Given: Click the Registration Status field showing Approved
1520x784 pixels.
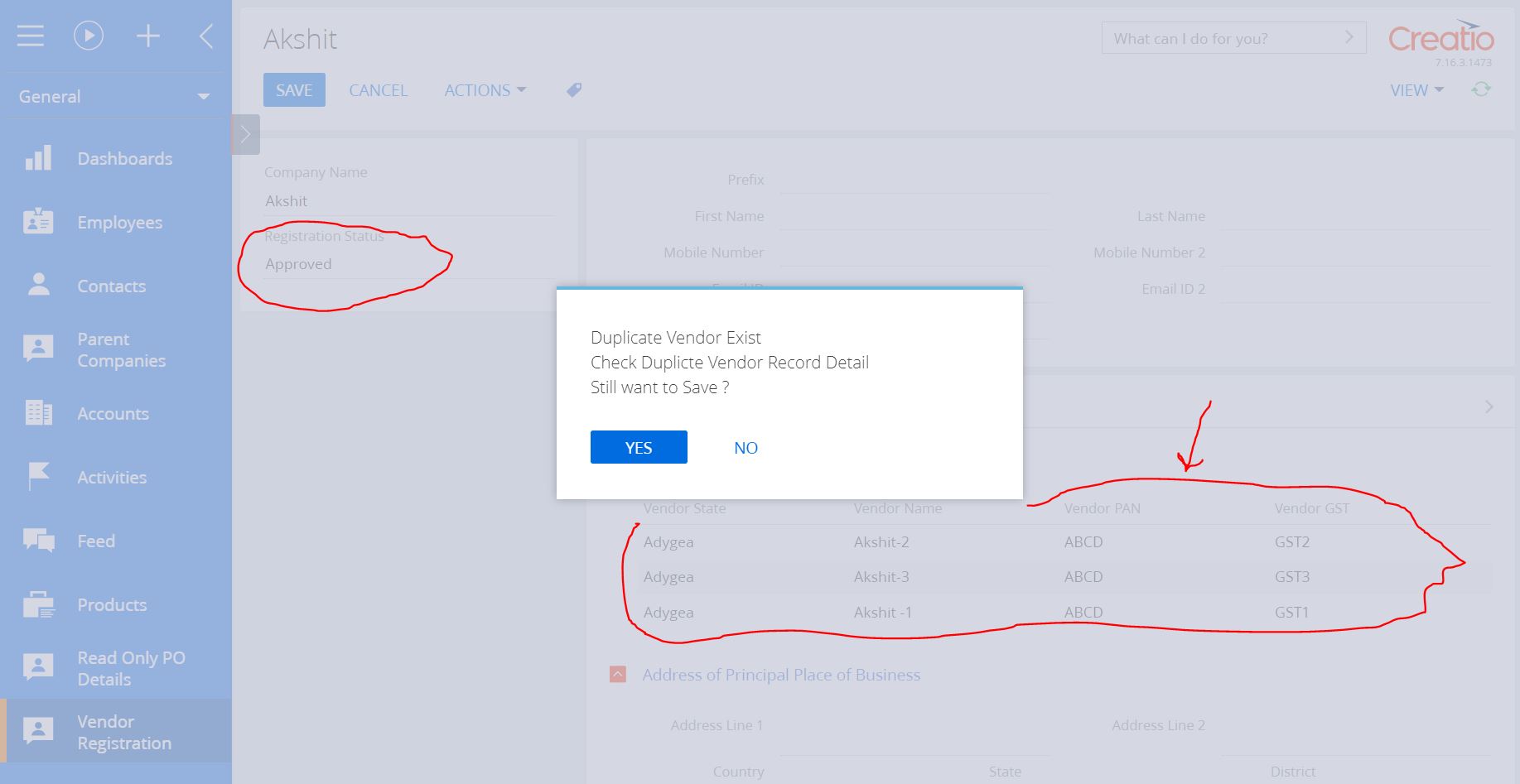Looking at the screenshot, I should pyautogui.click(x=409, y=264).
